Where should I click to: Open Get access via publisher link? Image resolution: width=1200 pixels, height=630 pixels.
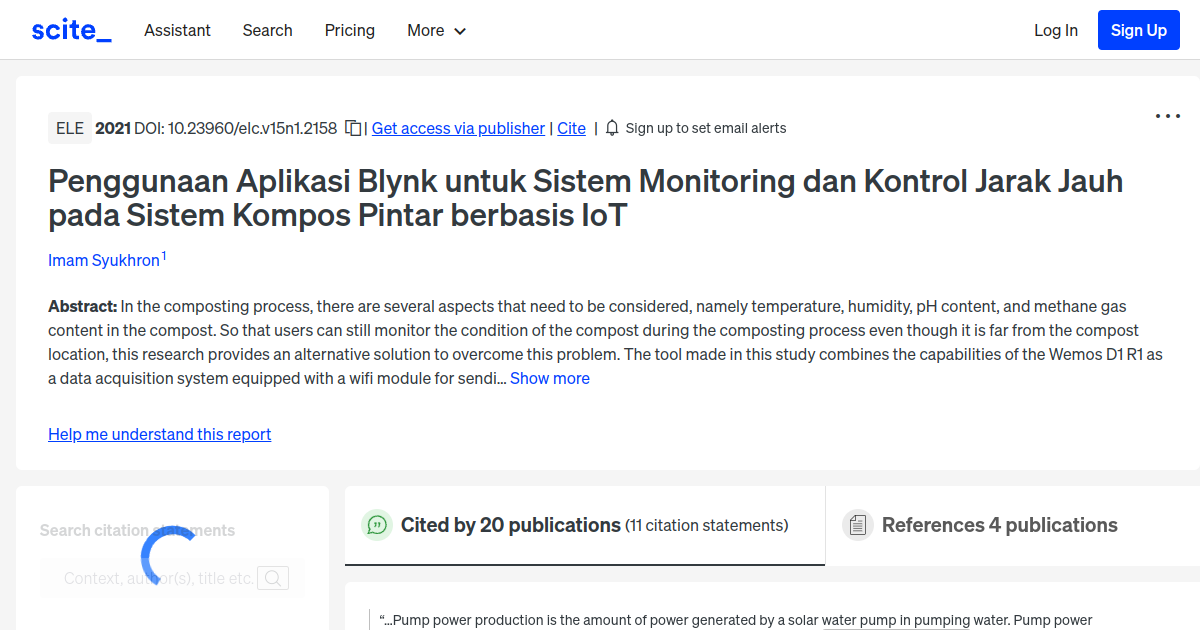pyautogui.click(x=458, y=128)
